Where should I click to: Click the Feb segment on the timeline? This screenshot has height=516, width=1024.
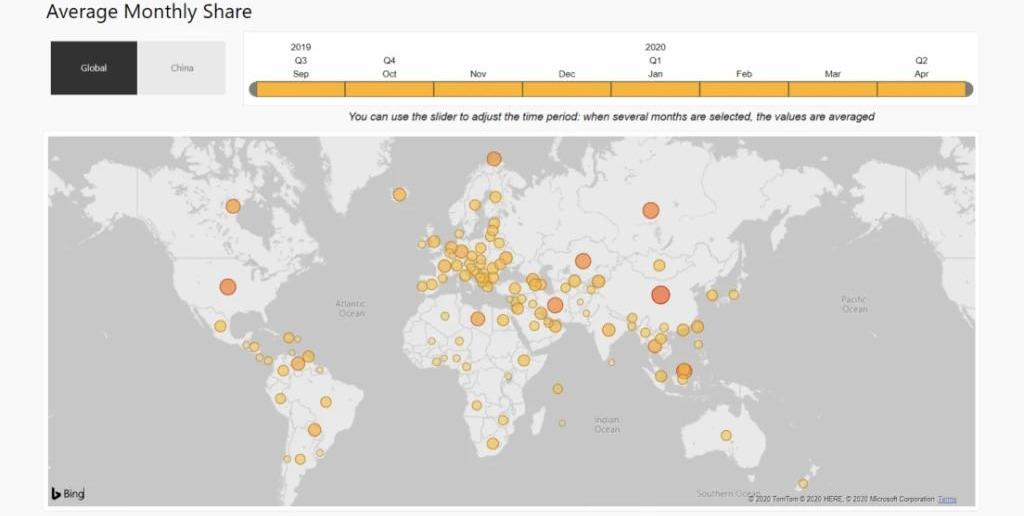(x=744, y=90)
